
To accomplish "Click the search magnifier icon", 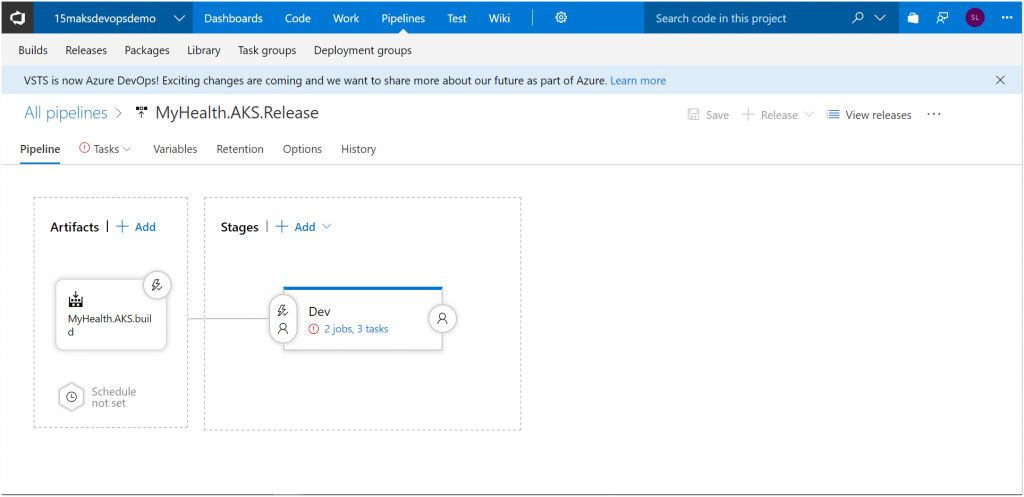I will pyautogui.click(x=858, y=18).
